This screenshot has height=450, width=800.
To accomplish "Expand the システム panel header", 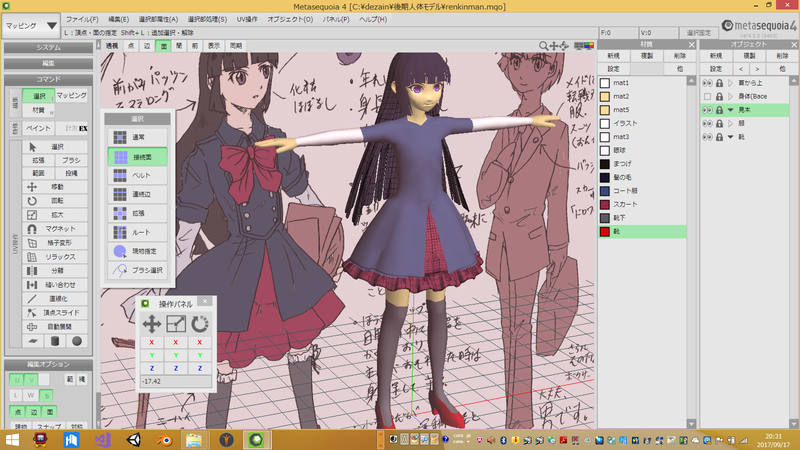I will (48, 47).
